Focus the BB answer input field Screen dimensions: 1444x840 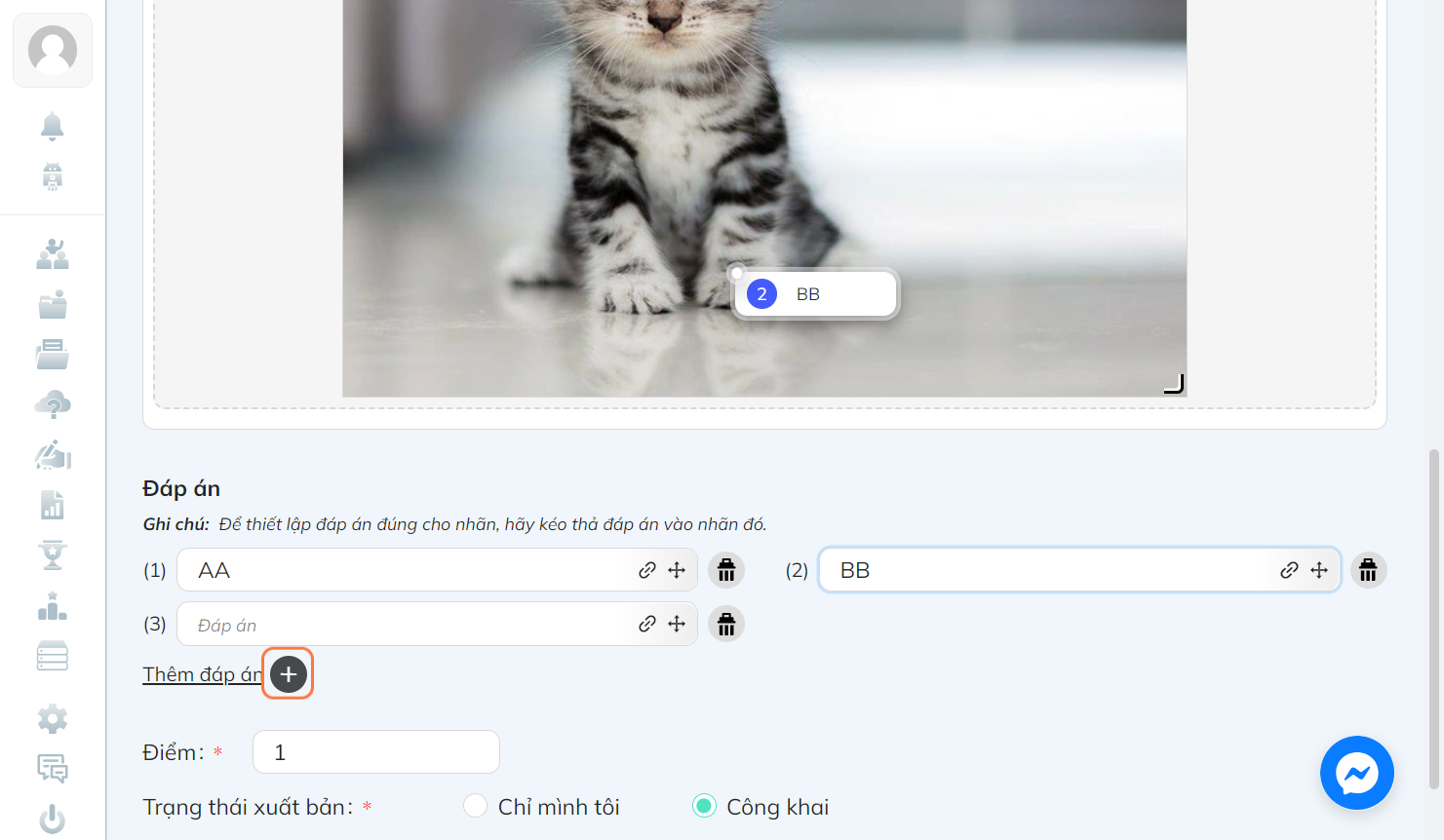[x=1079, y=570]
